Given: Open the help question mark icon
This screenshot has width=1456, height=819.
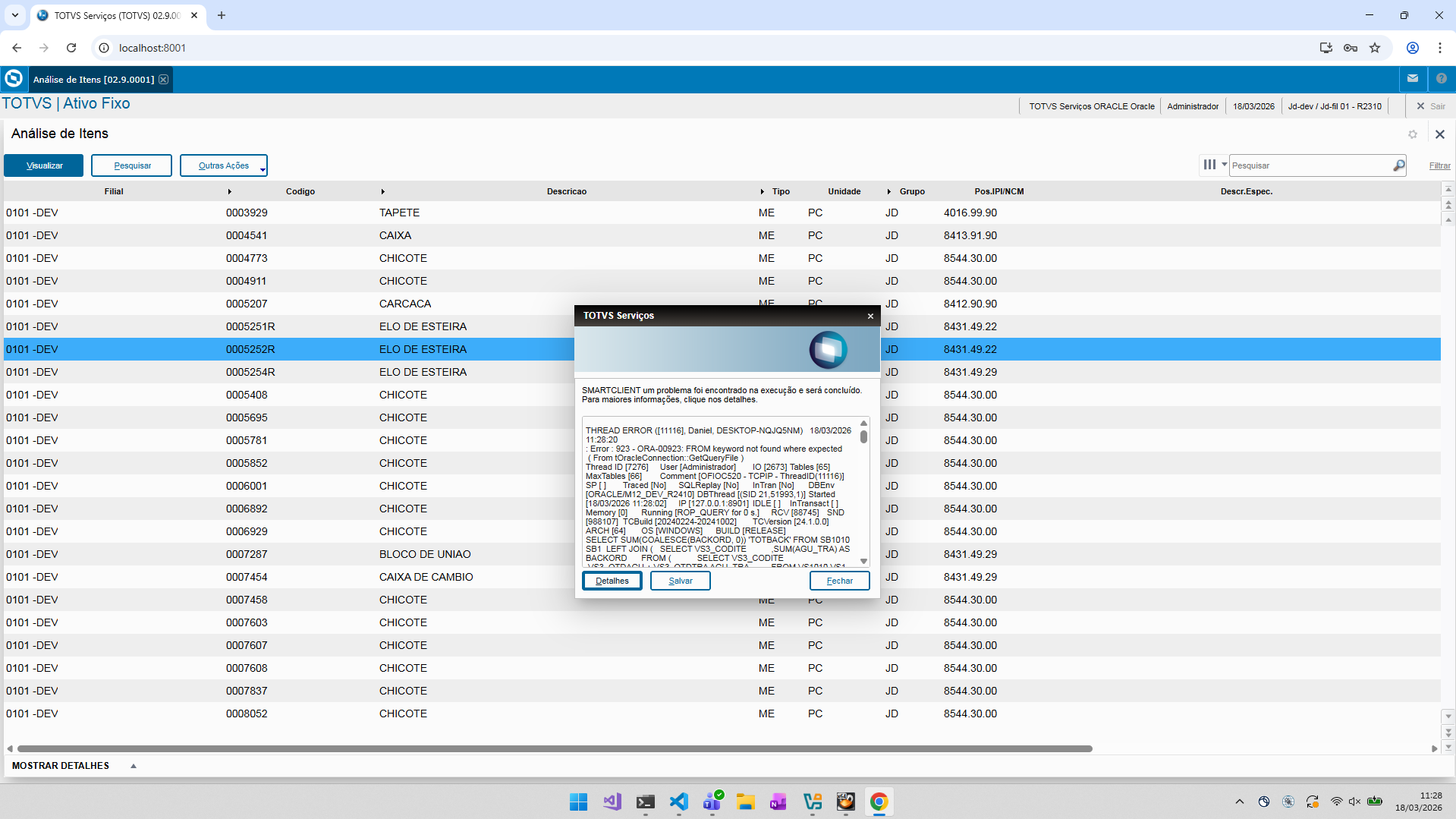Looking at the screenshot, I should 1442,78.
